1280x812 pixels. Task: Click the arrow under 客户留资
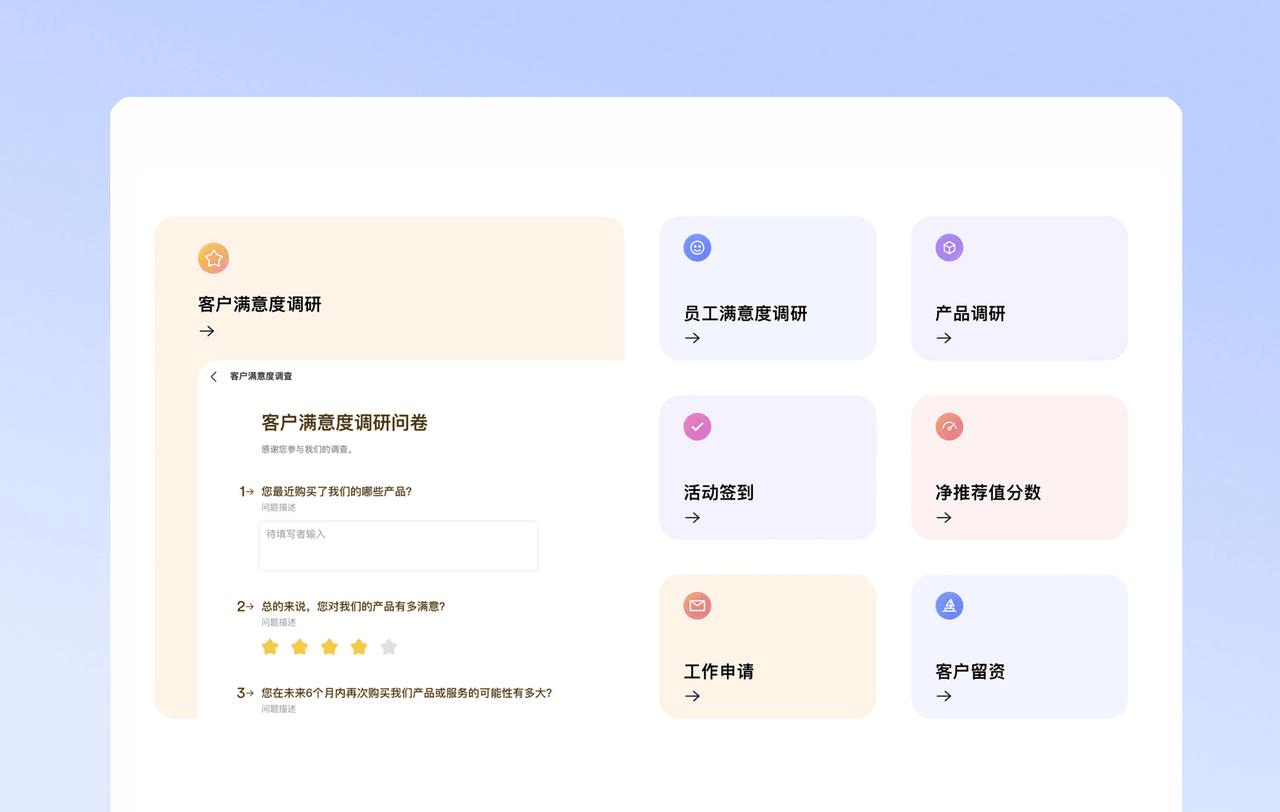point(944,696)
